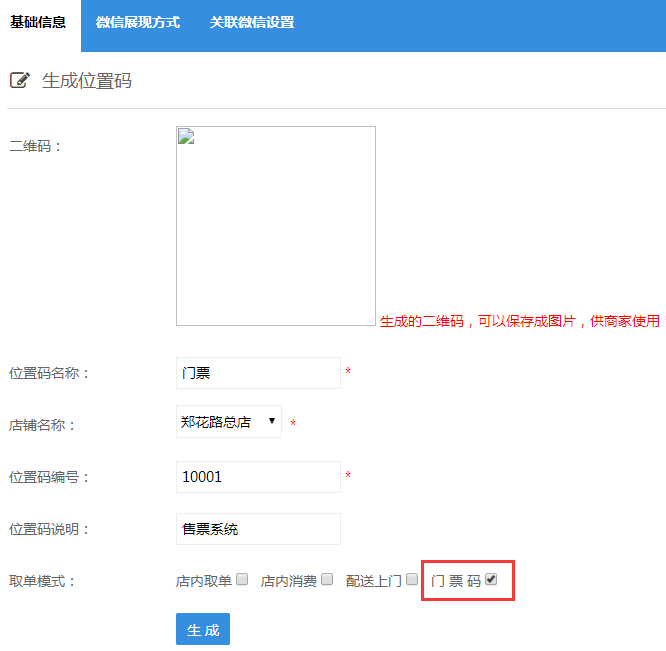Enable the 店内取单 checkbox

click(242, 579)
